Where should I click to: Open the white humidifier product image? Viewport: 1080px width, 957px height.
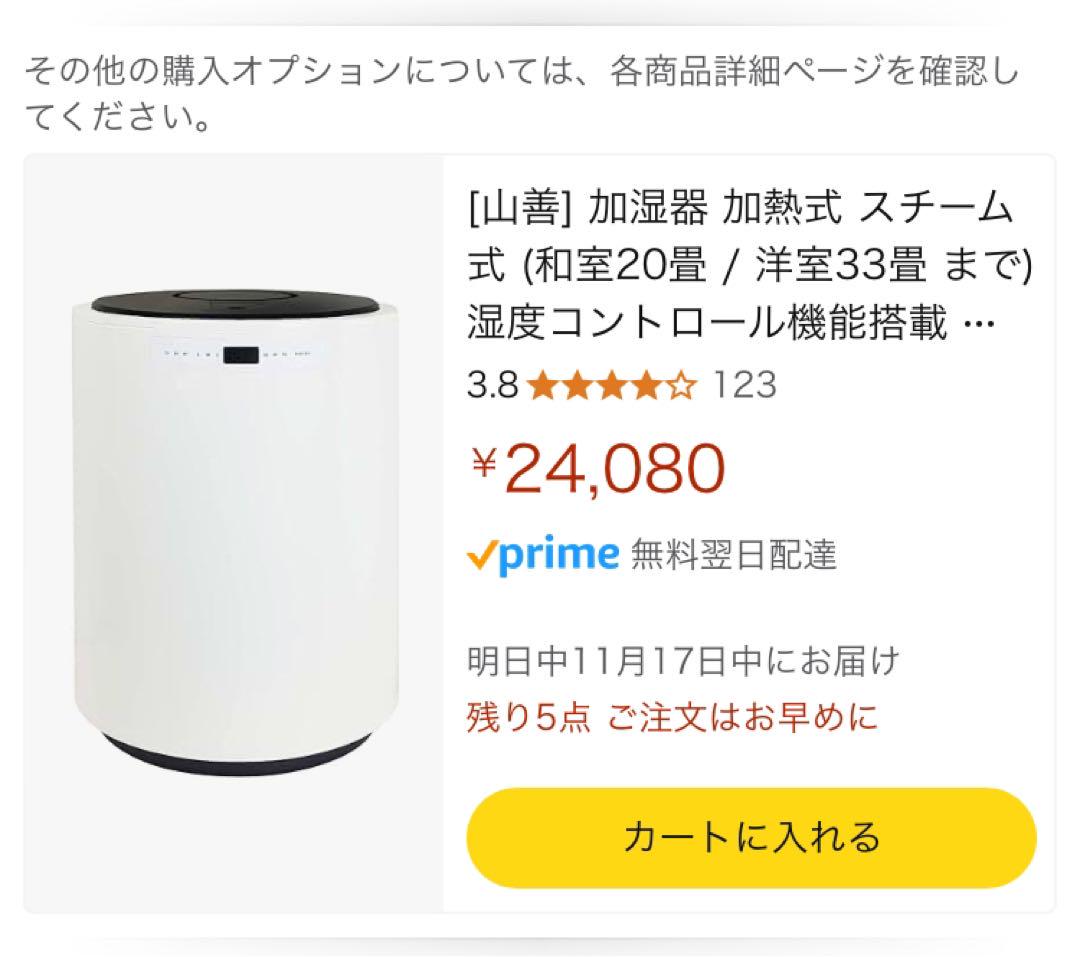click(x=235, y=533)
